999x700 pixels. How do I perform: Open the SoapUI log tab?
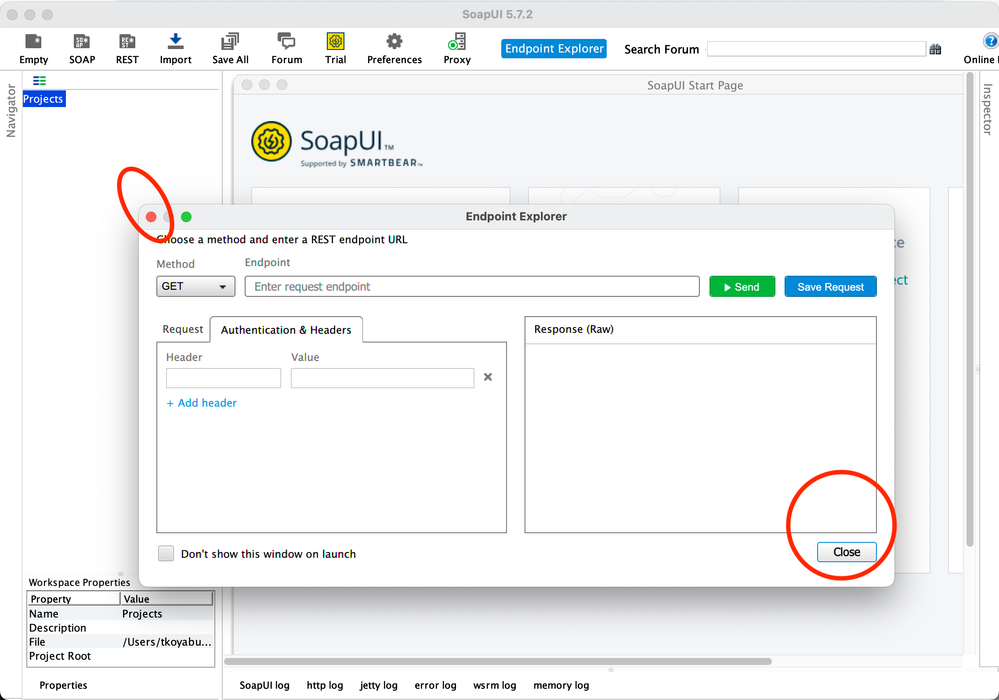click(264, 685)
